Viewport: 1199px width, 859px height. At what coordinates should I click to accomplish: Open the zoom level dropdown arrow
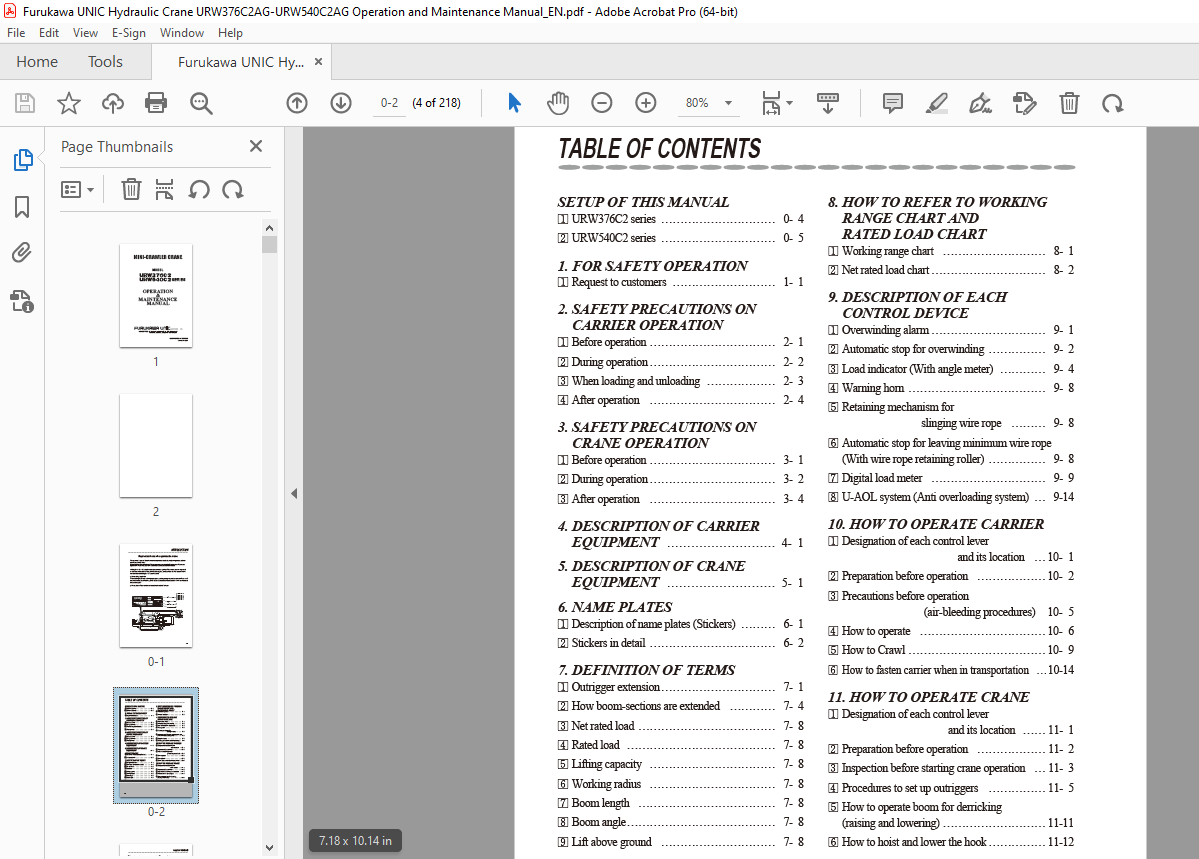pyautogui.click(x=728, y=103)
